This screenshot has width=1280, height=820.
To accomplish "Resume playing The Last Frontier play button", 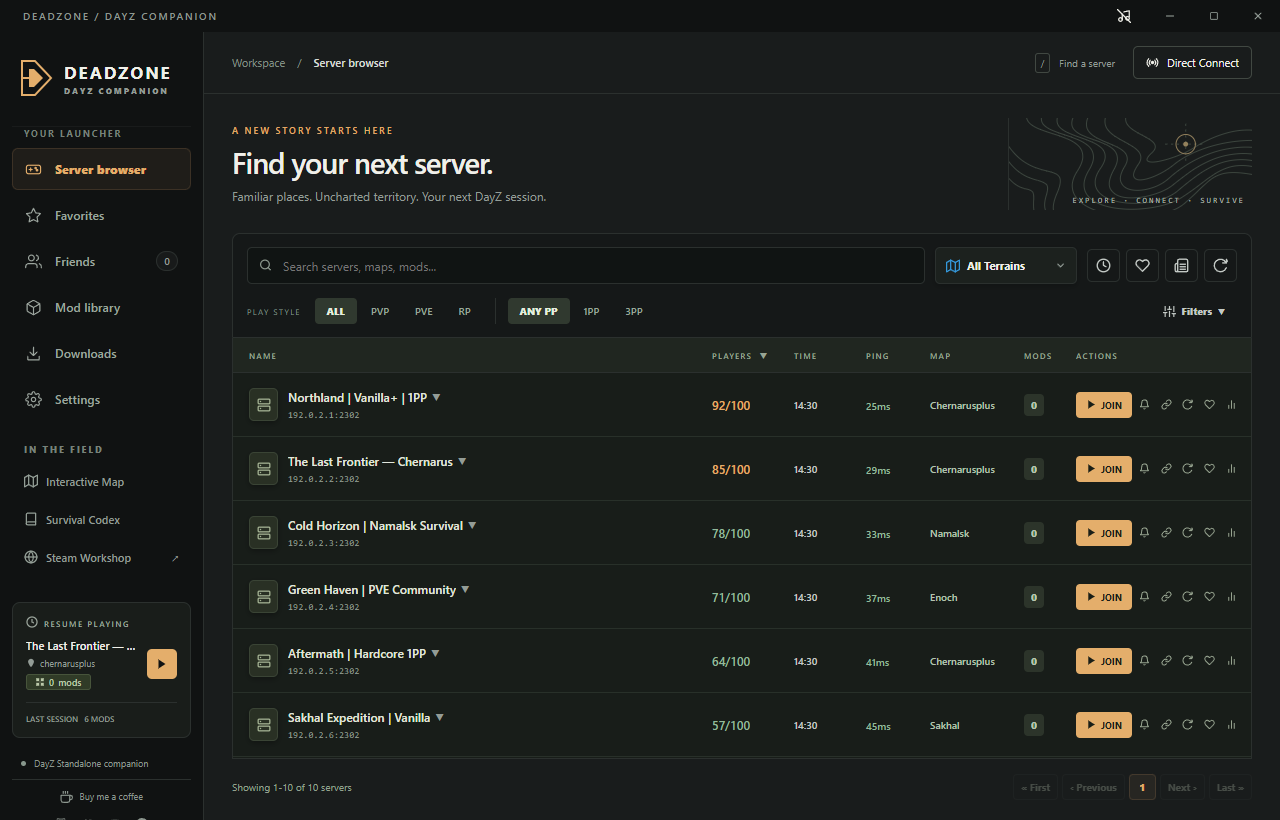I will 162,664.
